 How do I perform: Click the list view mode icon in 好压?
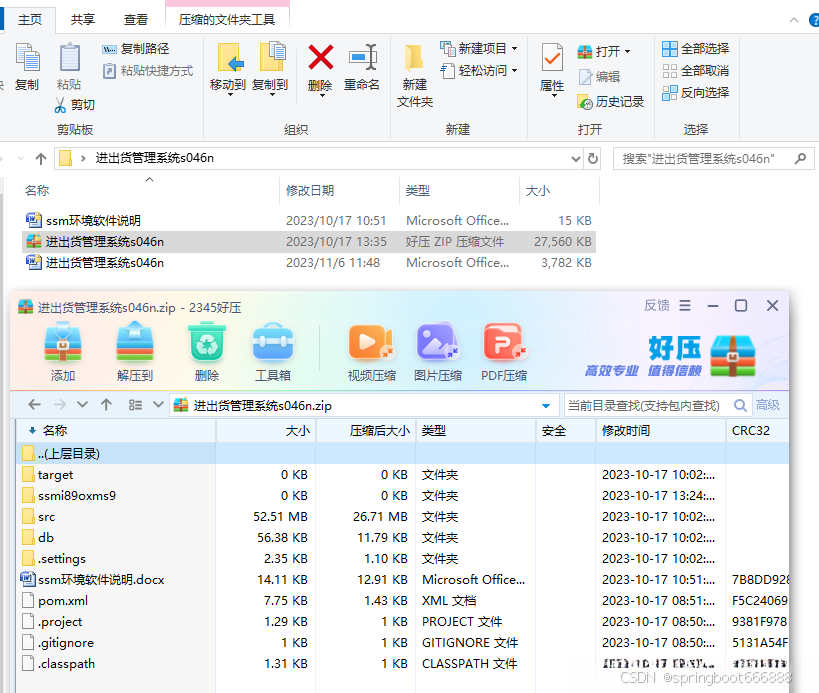pyautogui.click(x=135, y=405)
